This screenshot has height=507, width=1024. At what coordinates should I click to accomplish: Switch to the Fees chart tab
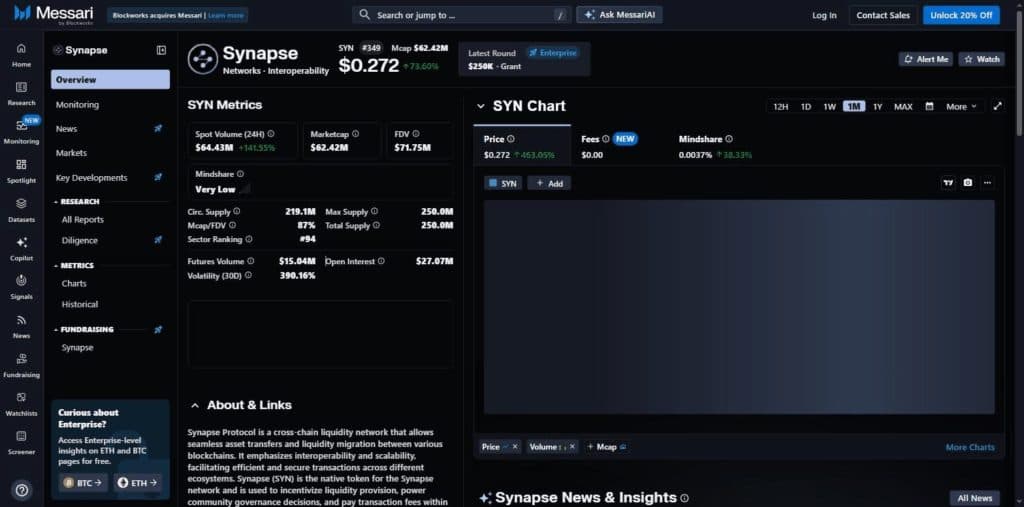618,147
